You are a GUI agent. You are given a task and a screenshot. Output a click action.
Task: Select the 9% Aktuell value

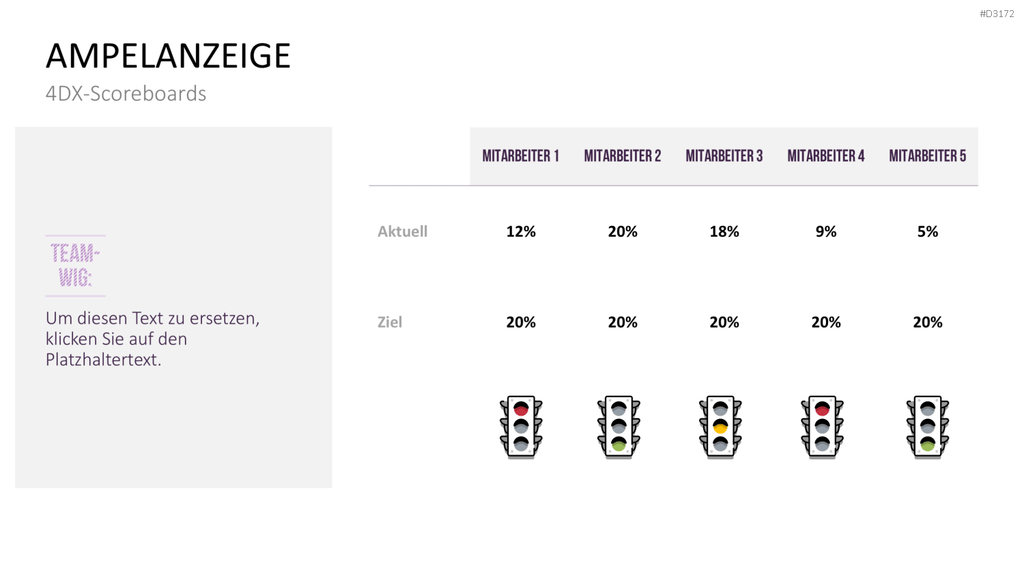coord(826,231)
